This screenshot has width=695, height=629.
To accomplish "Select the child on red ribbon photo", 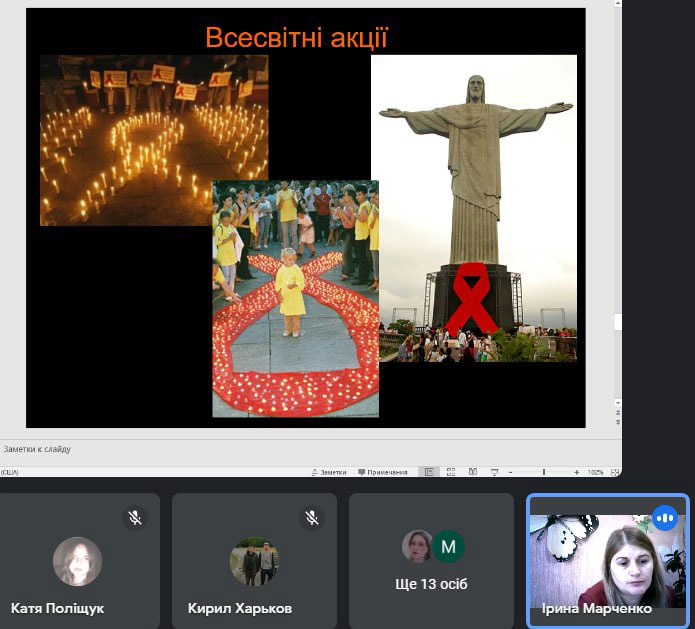I will click(x=296, y=298).
